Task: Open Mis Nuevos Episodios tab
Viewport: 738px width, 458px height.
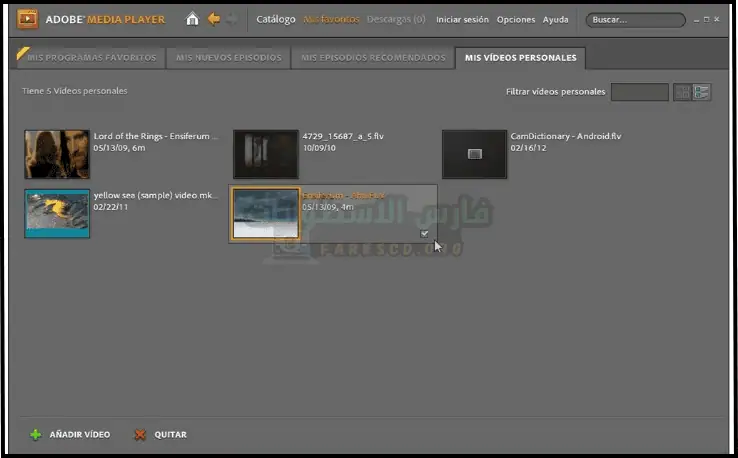Action: [x=229, y=58]
